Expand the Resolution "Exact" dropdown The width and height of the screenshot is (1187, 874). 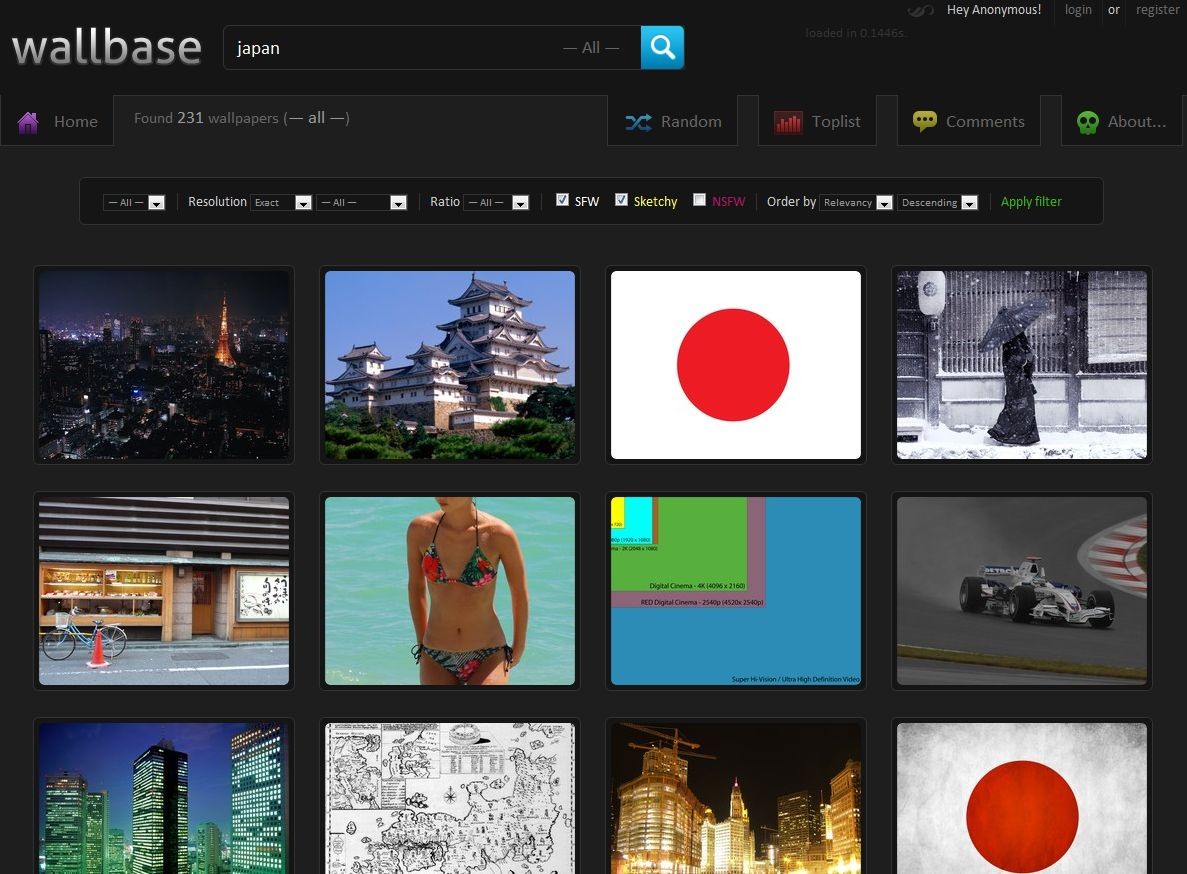click(281, 202)
